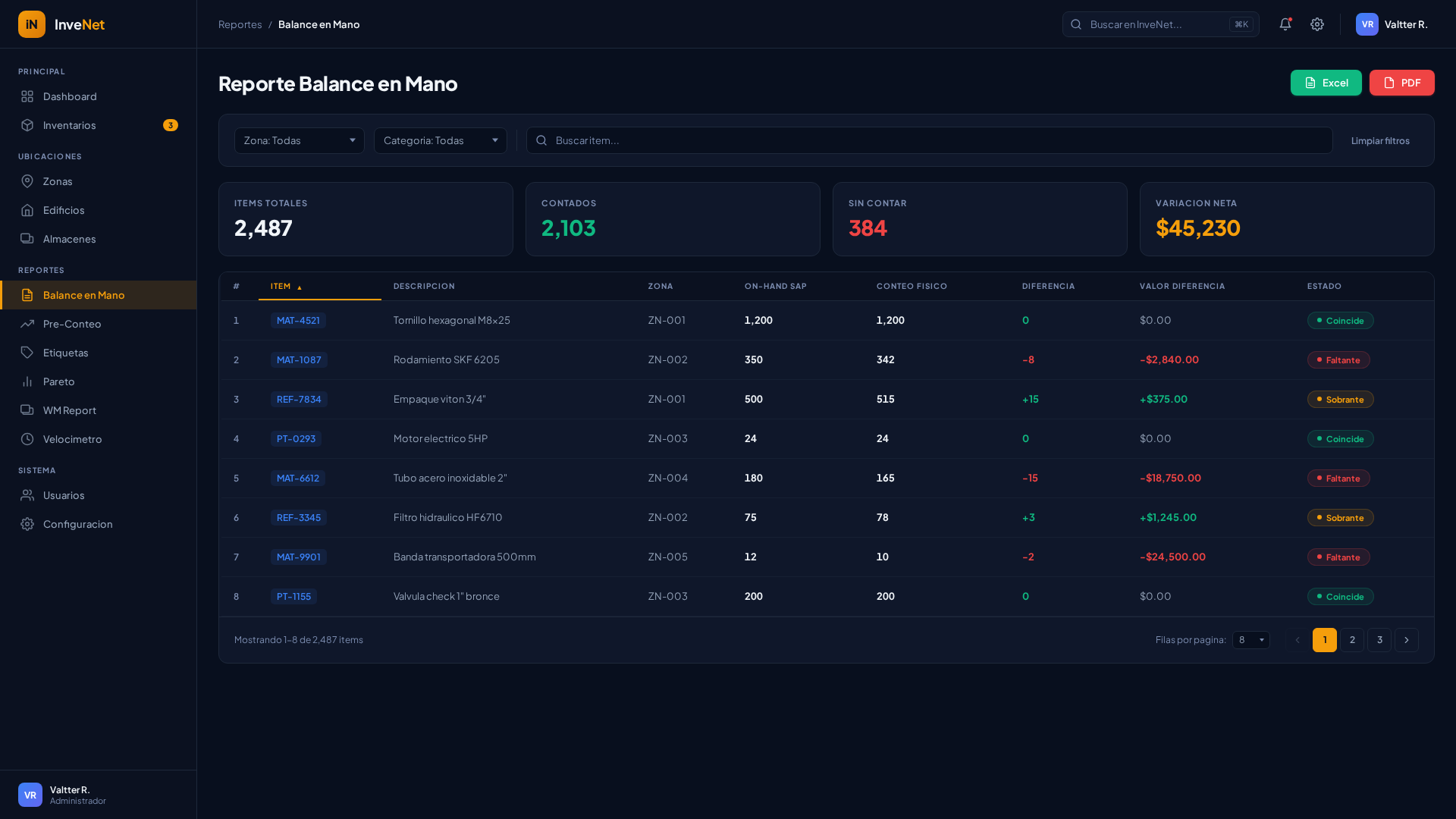1456x819 pixels.
Task: Export report with Excel button
Action: (x=1326, y=83)
